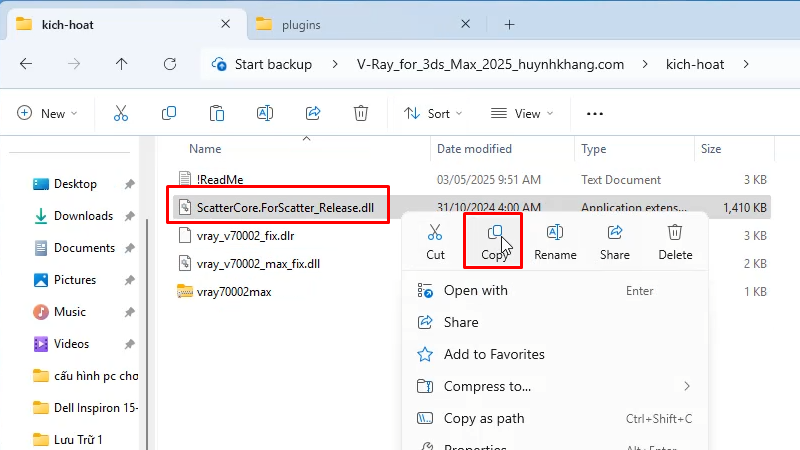Open the Dell Inspiron 15 folder in sidebar

click(85, 408)
